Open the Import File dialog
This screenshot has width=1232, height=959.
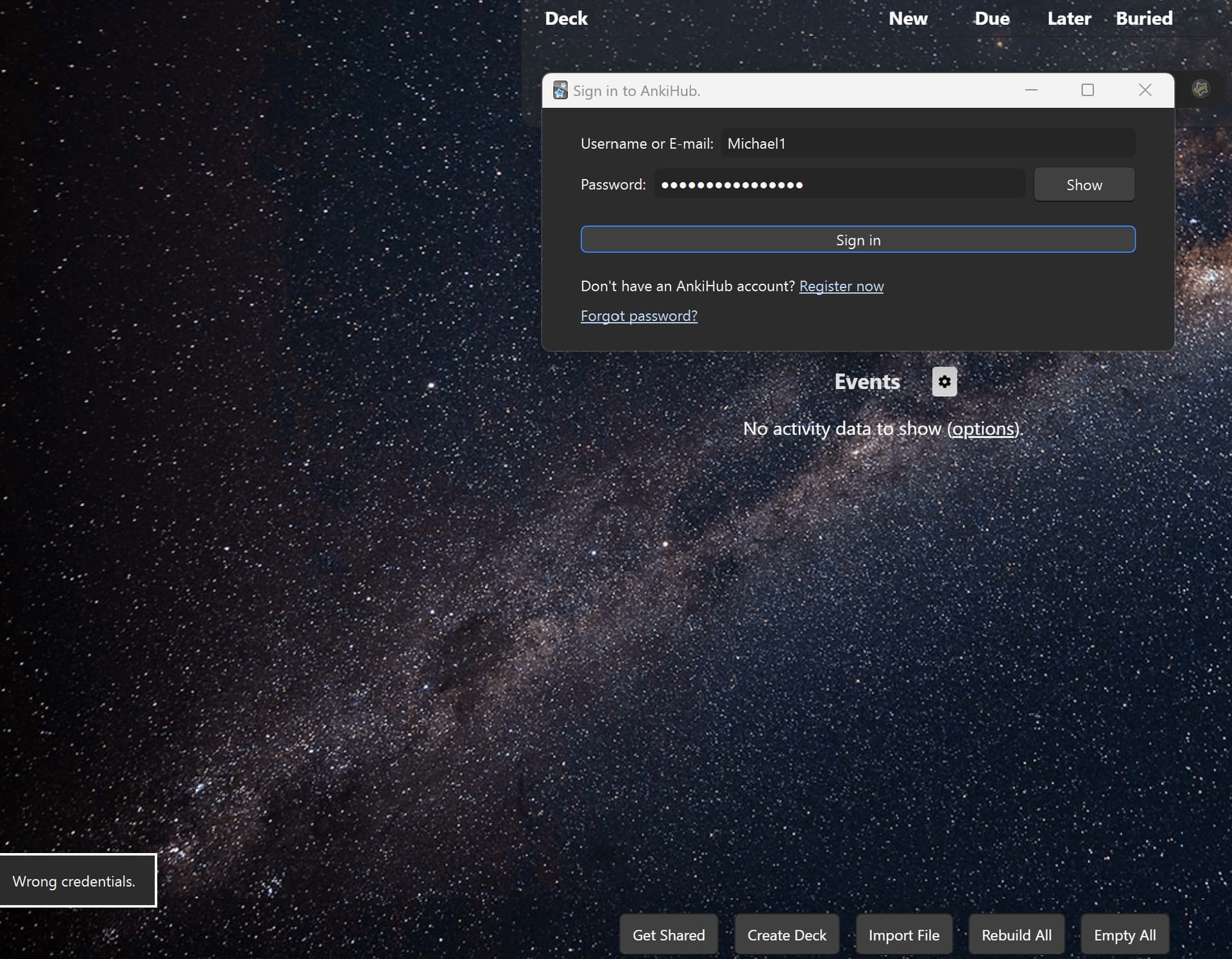click(904, 935)
